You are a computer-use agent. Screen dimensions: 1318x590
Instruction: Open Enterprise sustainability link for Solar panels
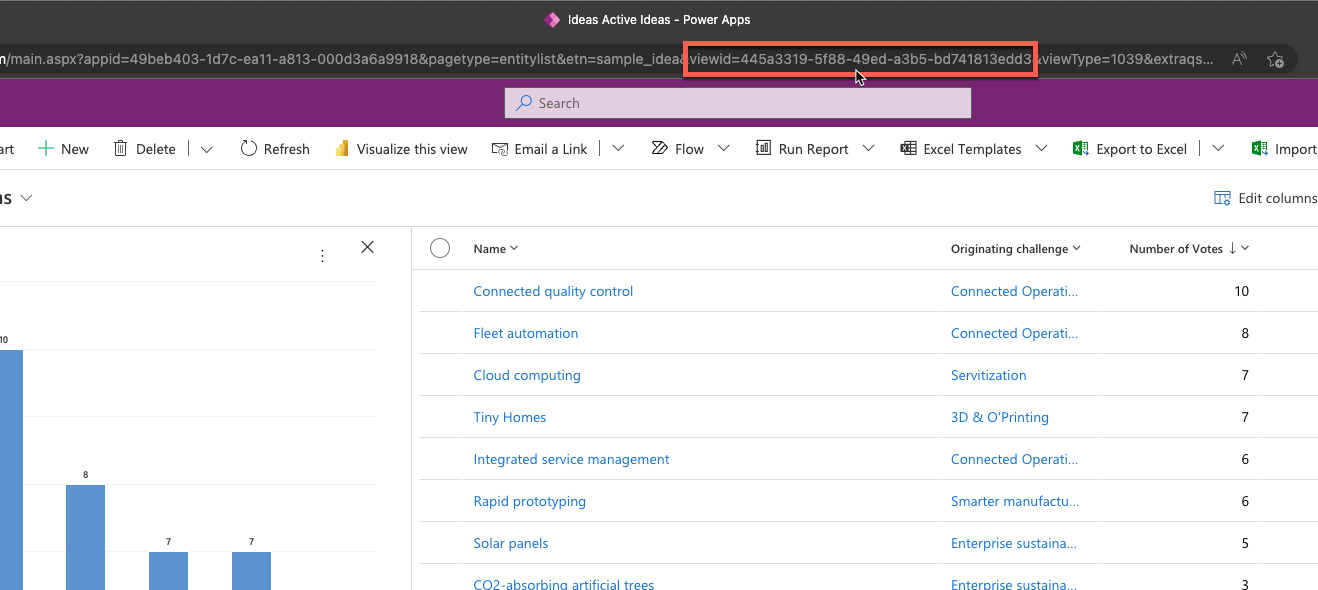click(x=1014, y=543)
